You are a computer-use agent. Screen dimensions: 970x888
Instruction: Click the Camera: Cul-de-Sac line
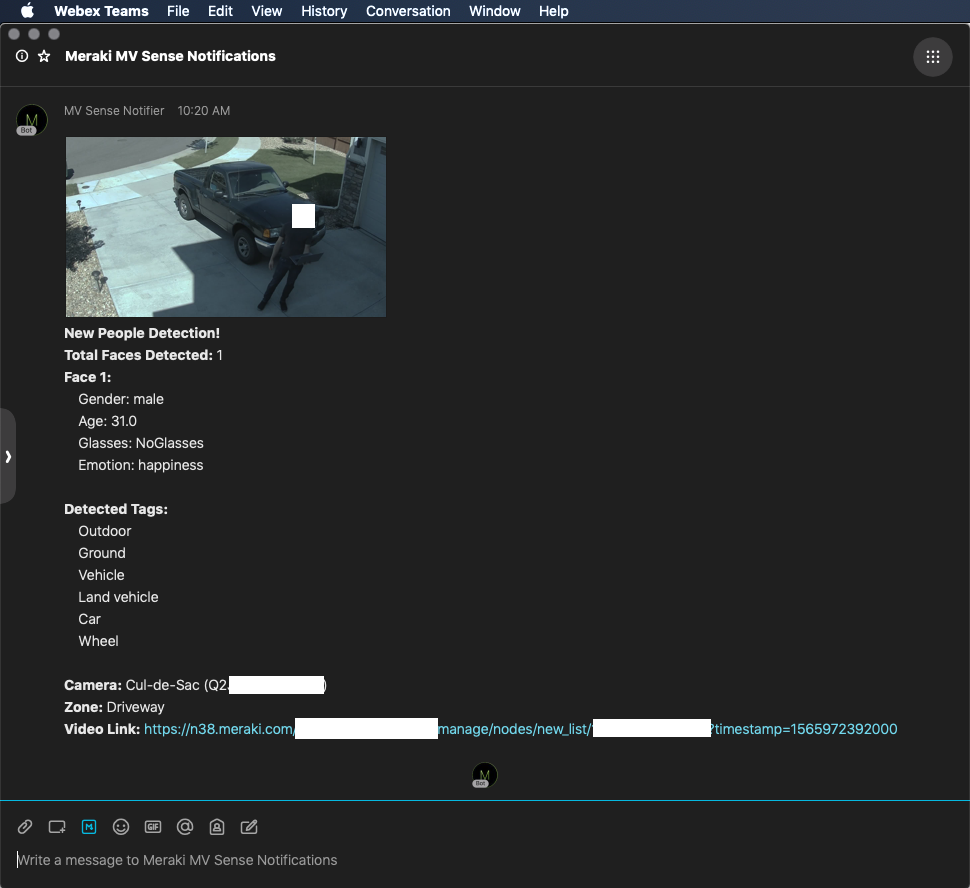[x=195, y=685]
